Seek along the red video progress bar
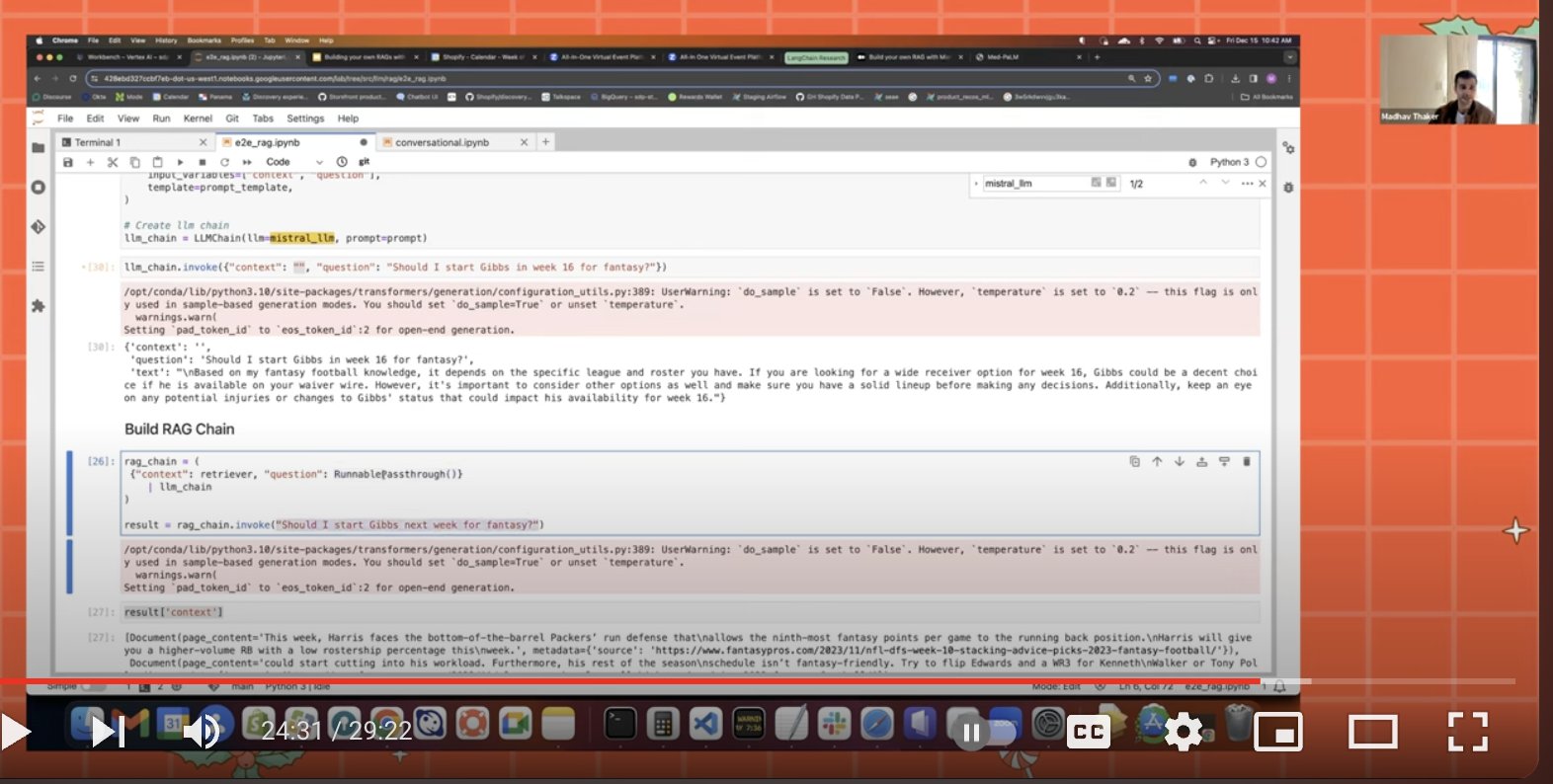Screen dimensions: 1553x784 (x=758, y=681)
